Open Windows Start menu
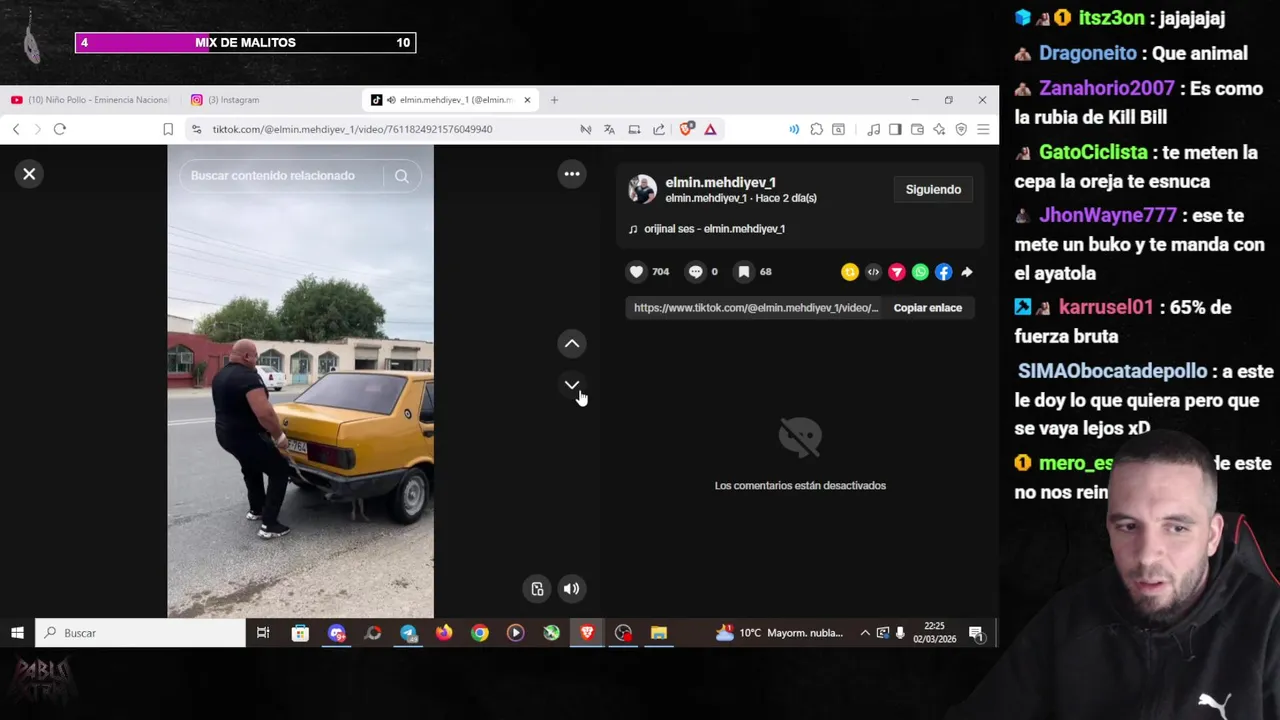This screenshot has width=1280, height=720. (17, 633)
